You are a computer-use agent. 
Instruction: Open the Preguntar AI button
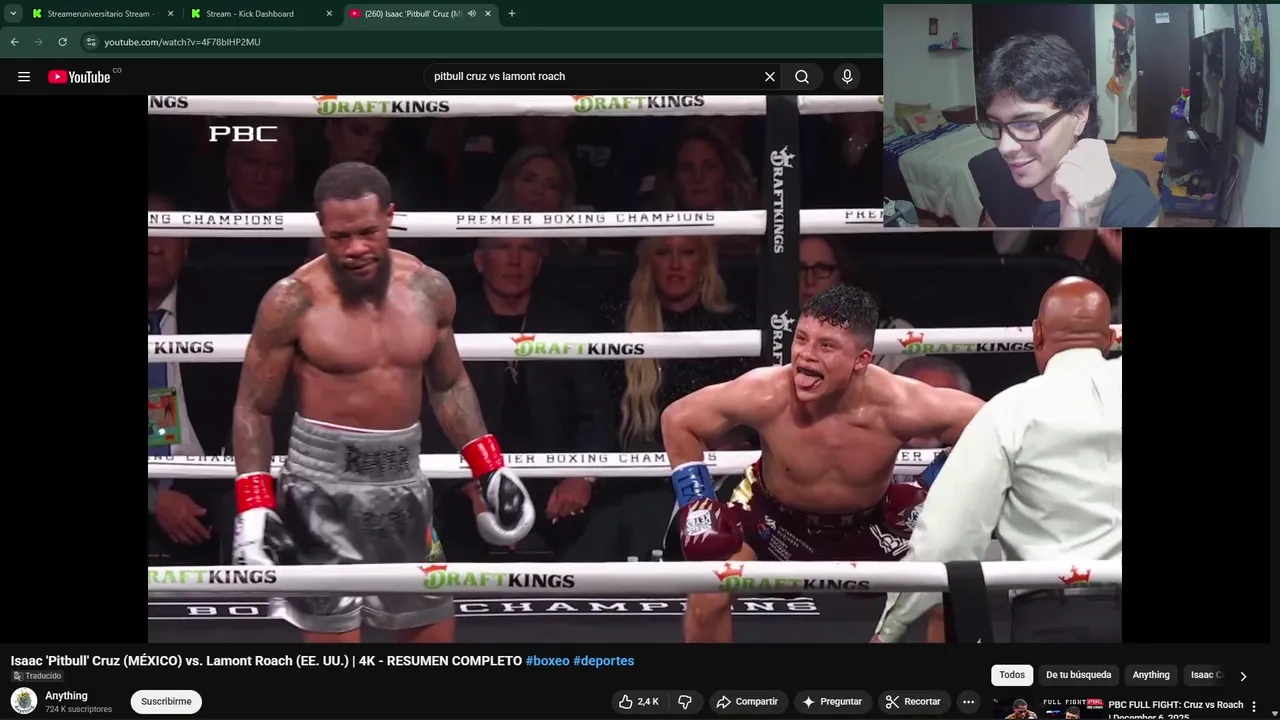tap(832, 702)
